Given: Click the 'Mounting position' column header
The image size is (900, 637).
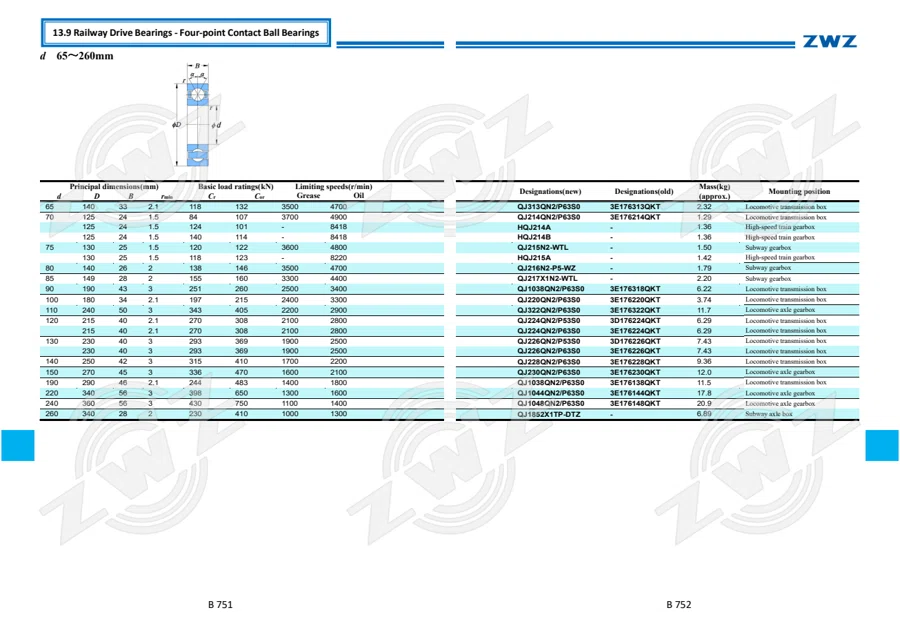Looking at the screenshot, I should coord(799,192).
